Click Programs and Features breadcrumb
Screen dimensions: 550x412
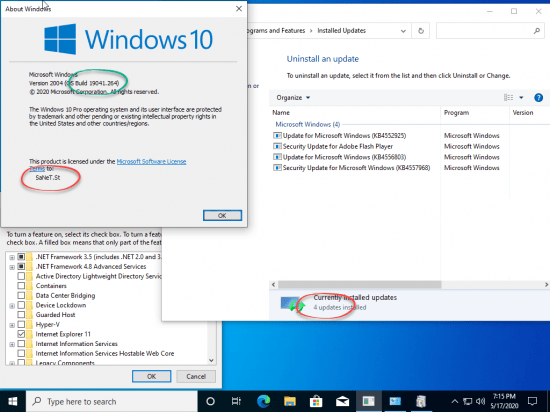(276, 31)
